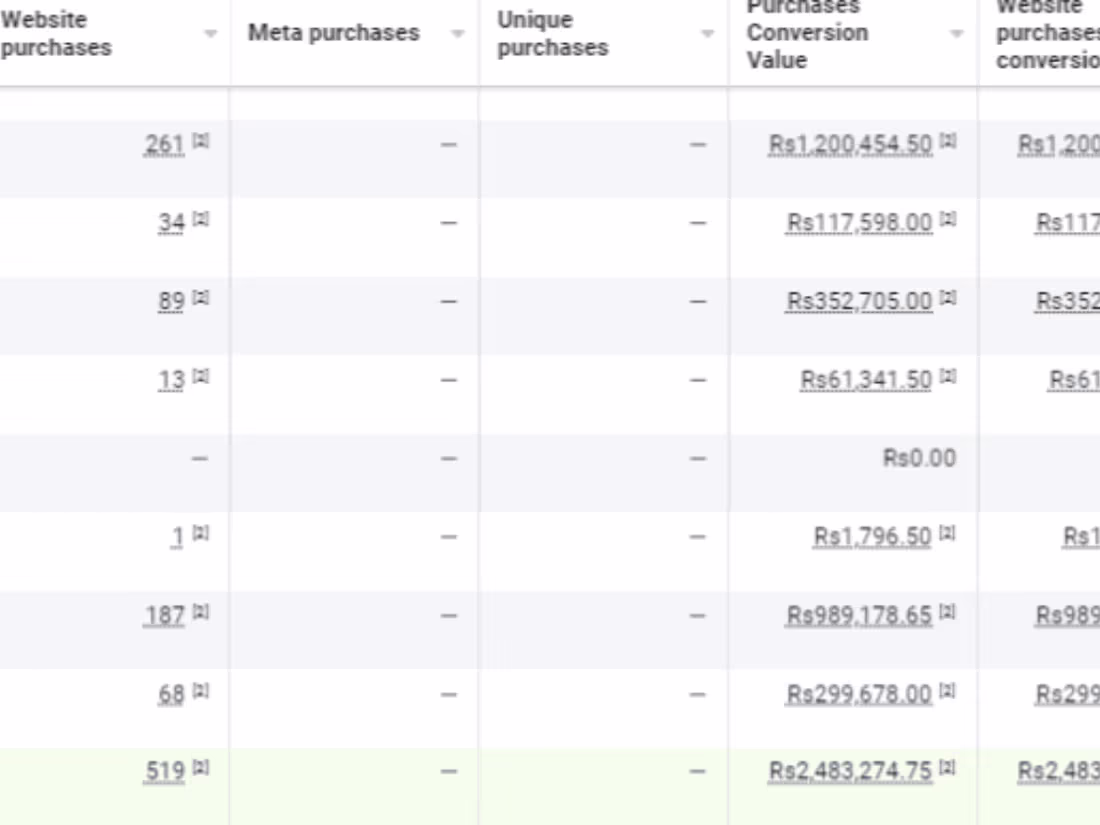
Task: Click the footnote icon beside 261
Action: [x=200, y=142]
